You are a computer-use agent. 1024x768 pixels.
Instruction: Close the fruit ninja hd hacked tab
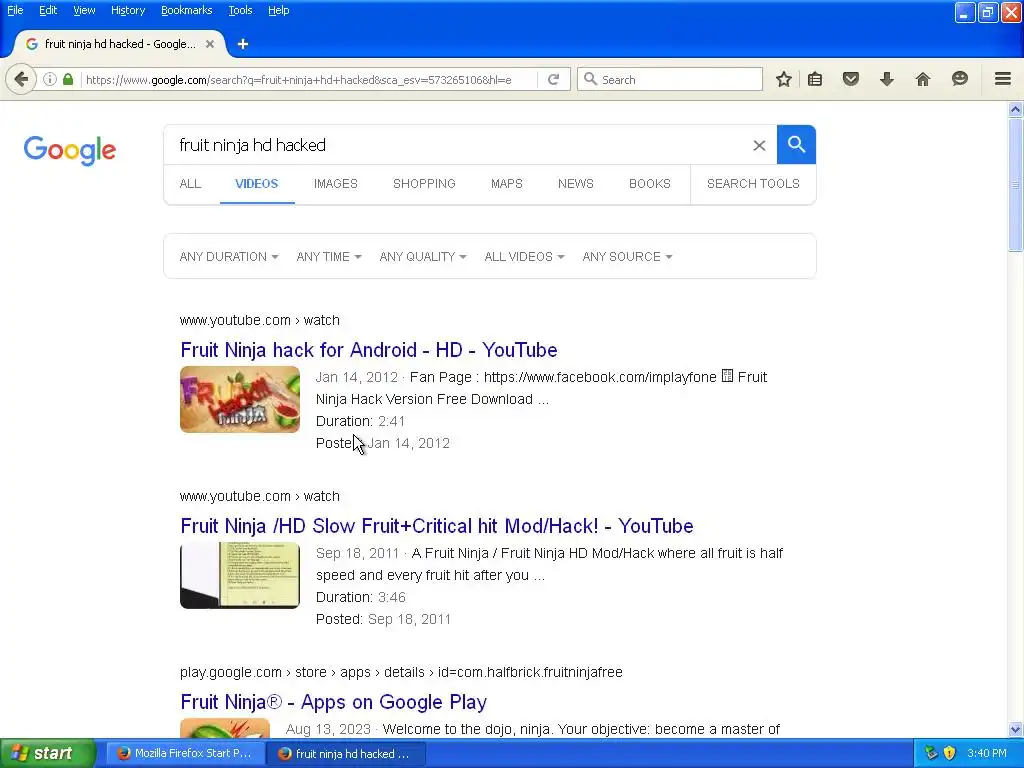tap(210, 44)
